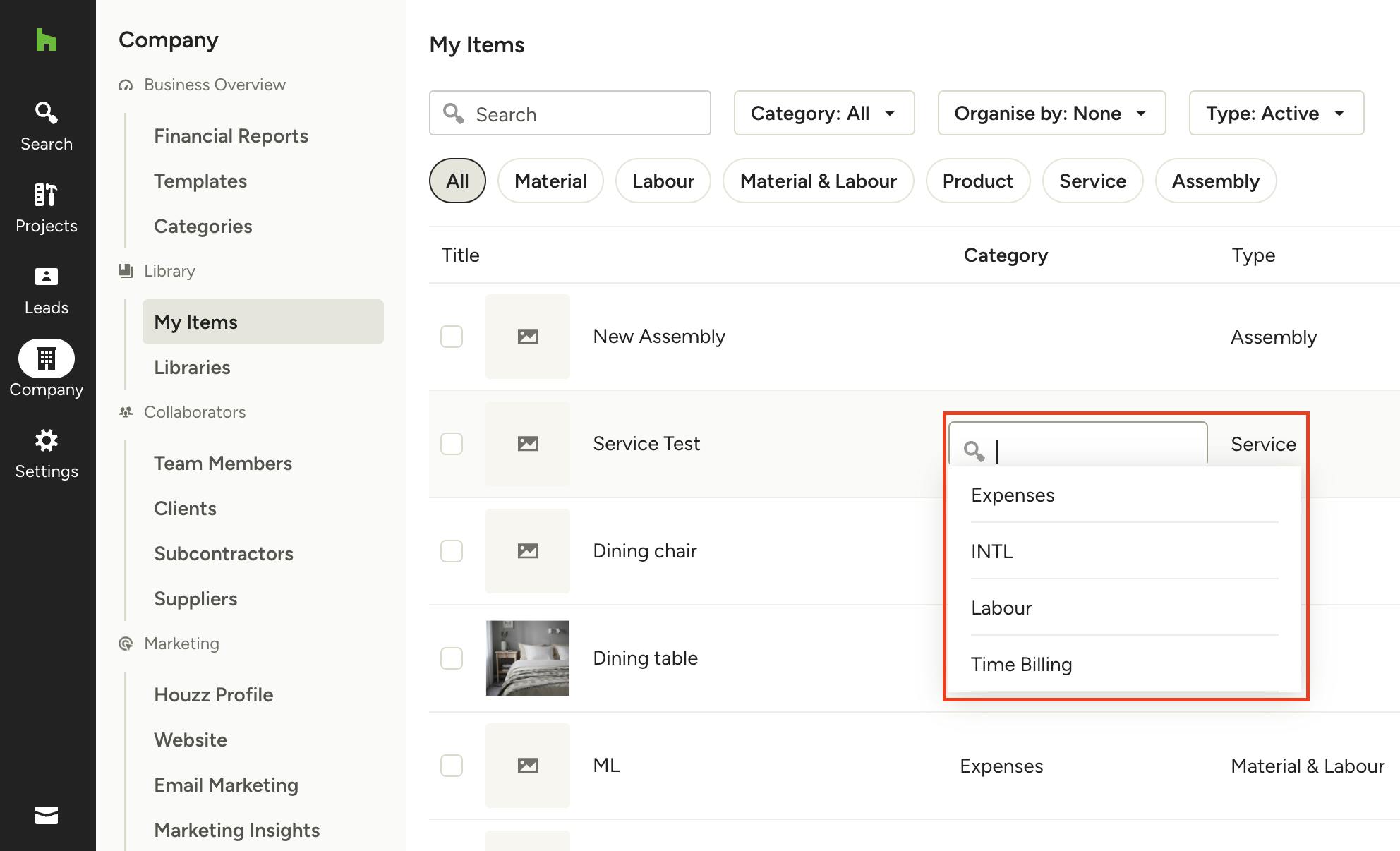Screen dimensions: 1400x851
Task: Filter items by Material & Labour
Action: pyautogui.click(x=818, y=181)
